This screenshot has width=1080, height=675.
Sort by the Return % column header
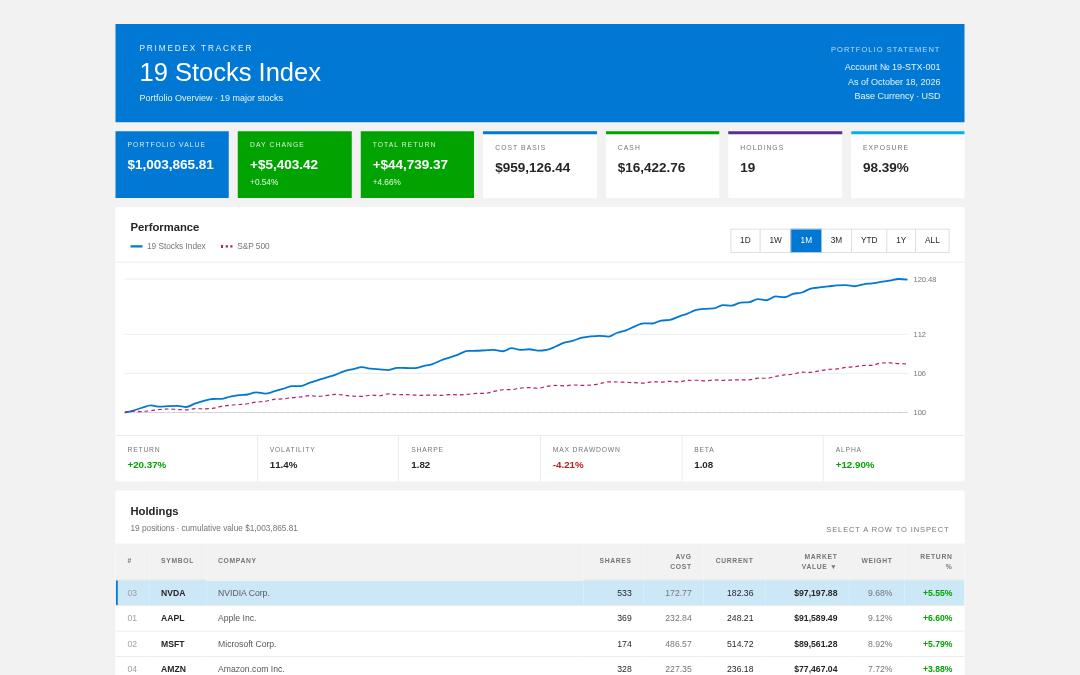coord(936,561)
